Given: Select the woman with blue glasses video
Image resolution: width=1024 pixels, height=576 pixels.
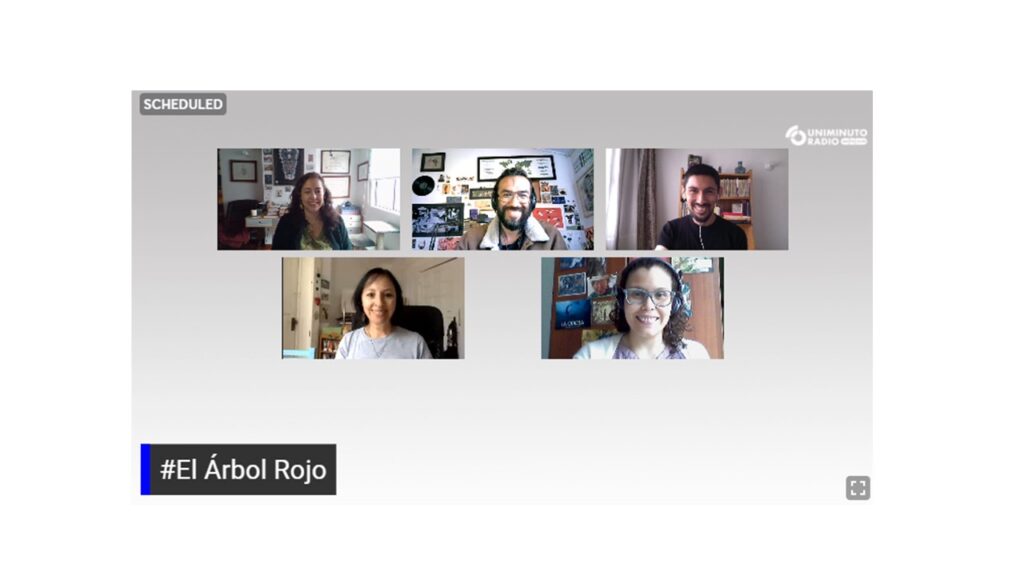Looking at the screenshot, I should [x=632, y=308].
